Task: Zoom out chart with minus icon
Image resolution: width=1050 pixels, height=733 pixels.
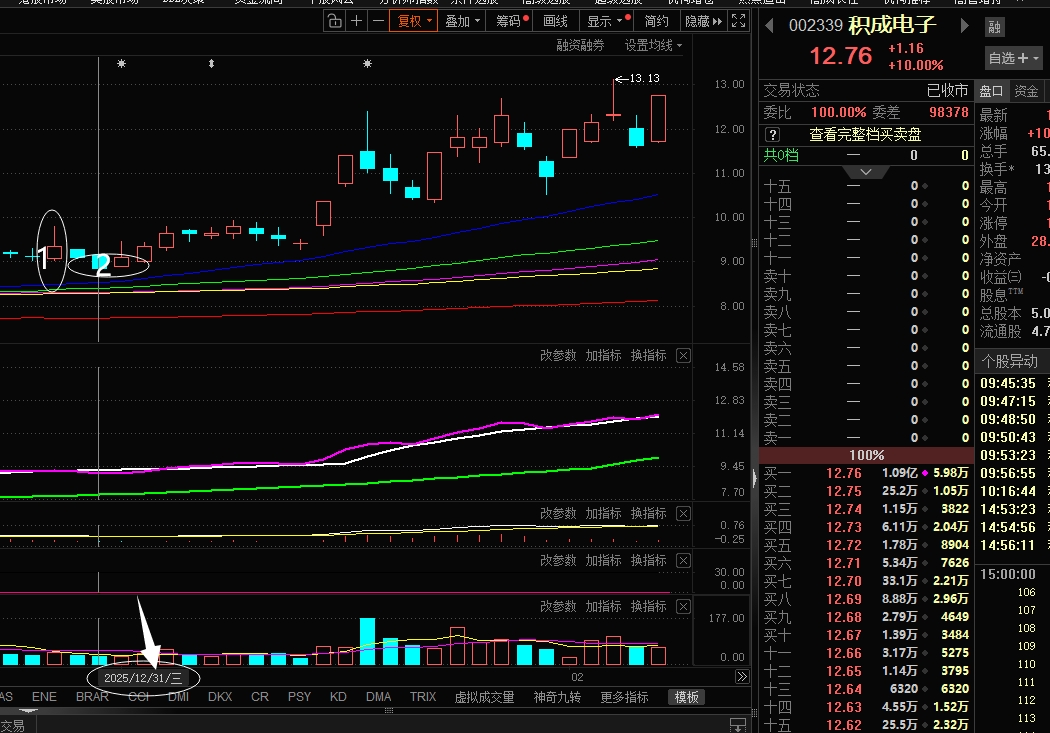Action: tap(378, 21)
